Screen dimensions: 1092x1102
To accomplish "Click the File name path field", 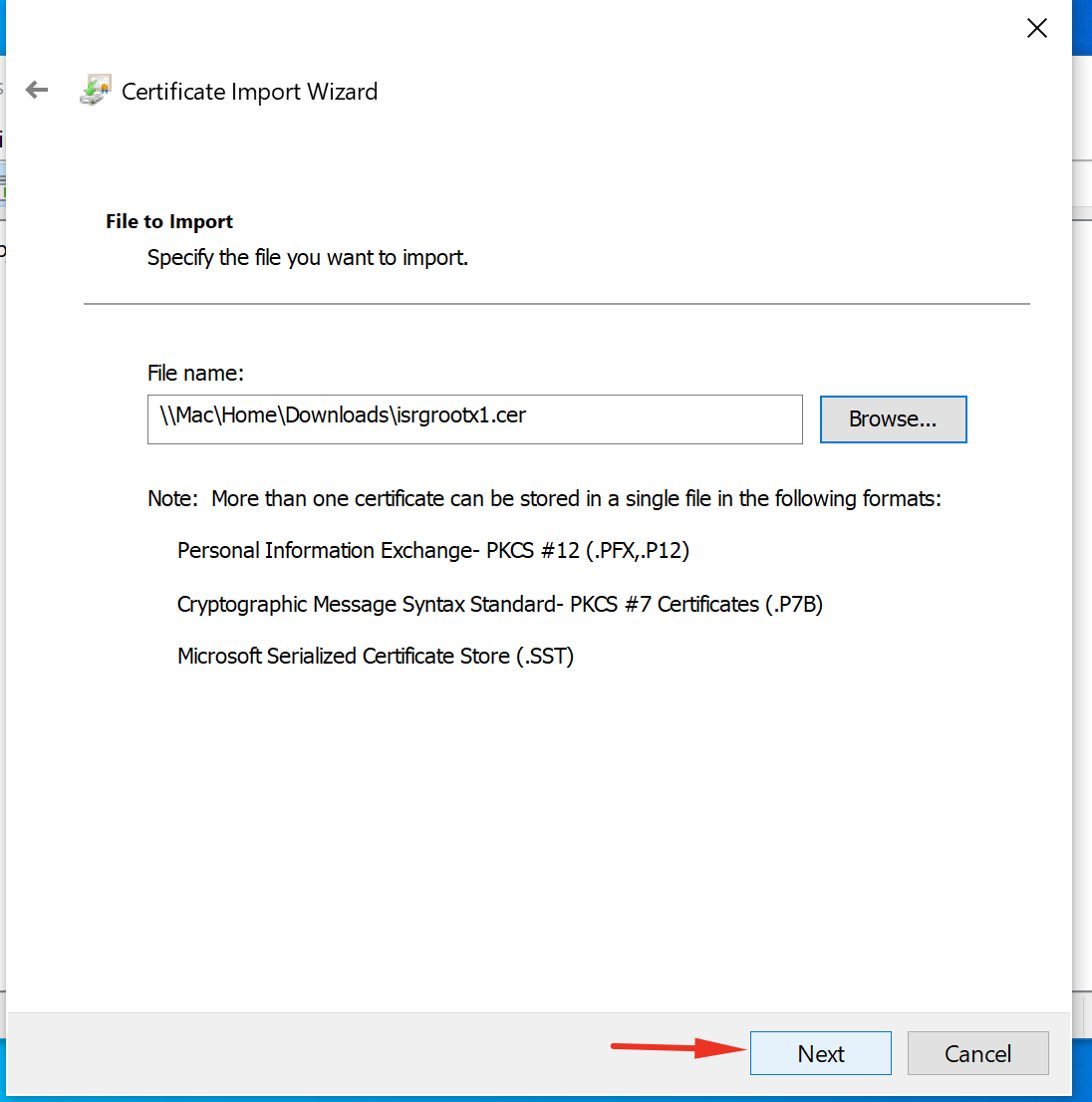I will (474, 418).
